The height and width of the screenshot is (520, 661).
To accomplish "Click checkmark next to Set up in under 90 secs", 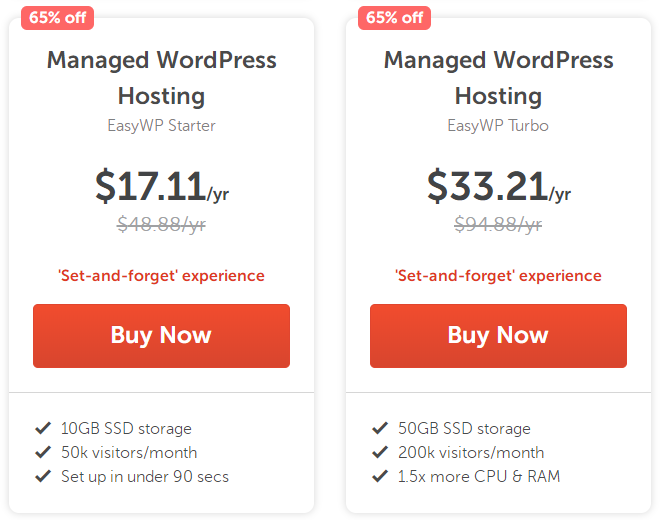I will pyautogui.click(x=43, y=476).
